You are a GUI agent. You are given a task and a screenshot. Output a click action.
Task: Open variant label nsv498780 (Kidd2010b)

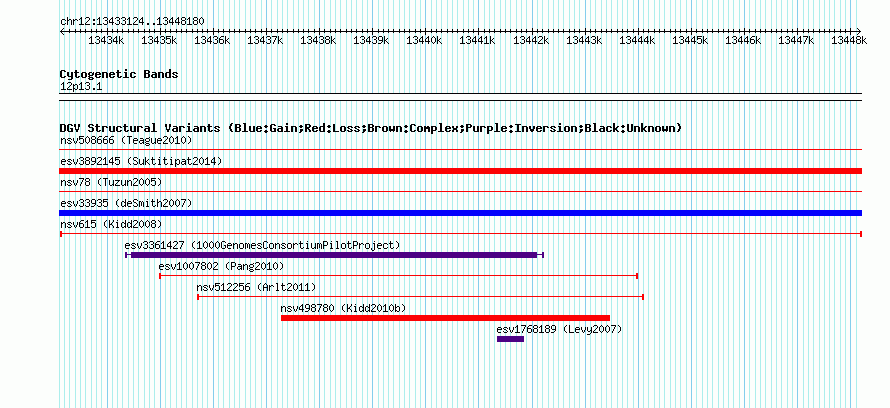(x=343, y=308)
